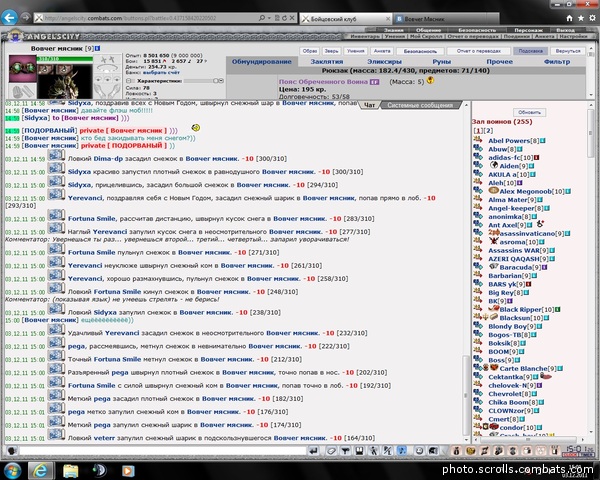The width and height of the screenshot is (600, 480).
Task: Toggle the last round button right of Характеристики
Action: tap(221, 81)
